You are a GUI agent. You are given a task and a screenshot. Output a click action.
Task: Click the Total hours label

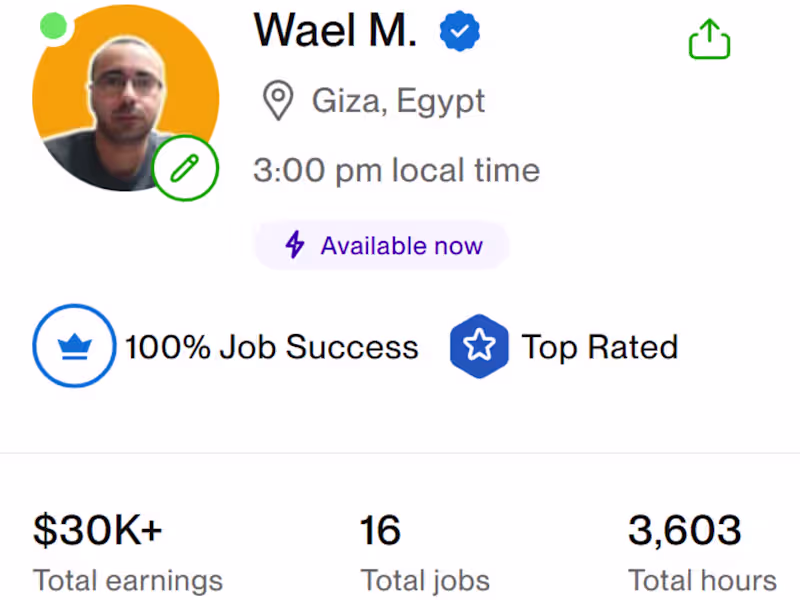pos(702,580)
